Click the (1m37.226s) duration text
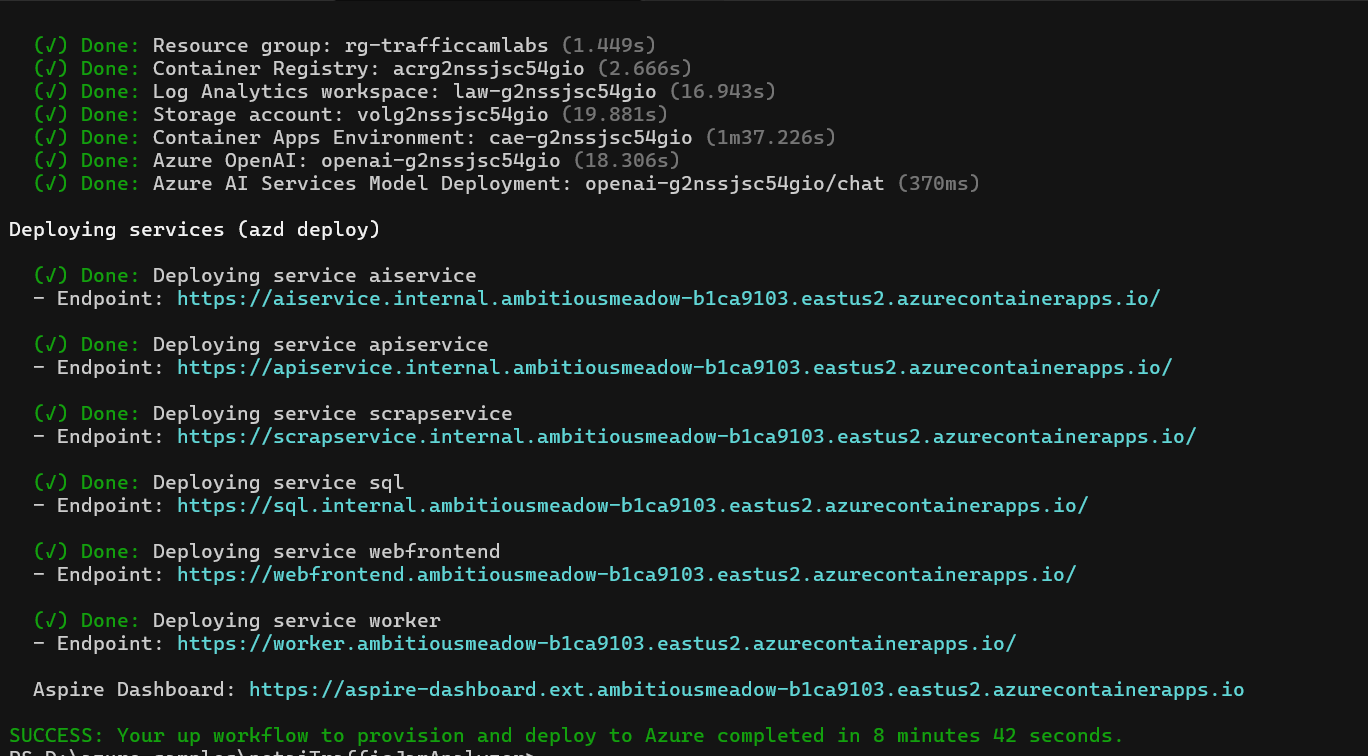 [x=771, y=137]
